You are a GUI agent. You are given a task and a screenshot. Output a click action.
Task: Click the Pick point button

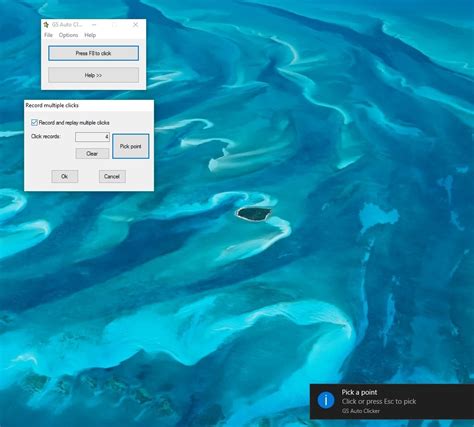tap(131, 146)
